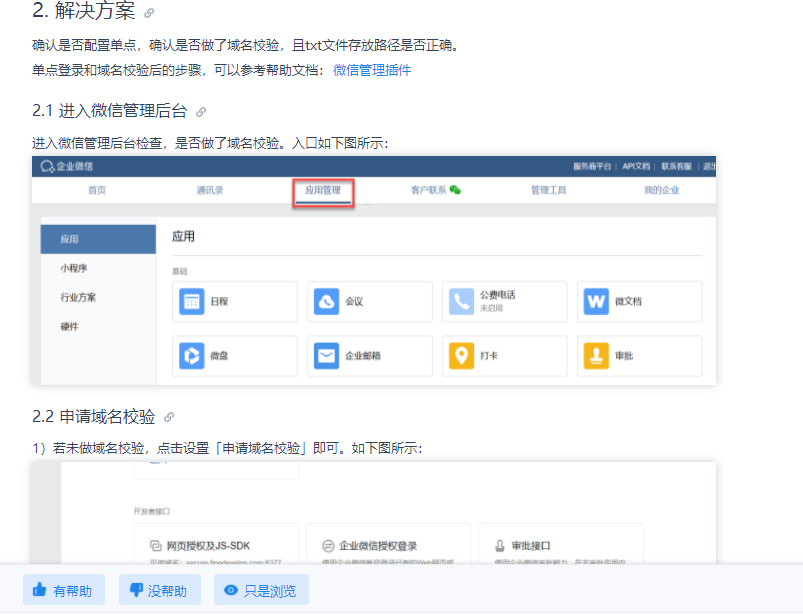Click the 未启用 status under 公费电话
The height and width of the screenshot is (614, 803).
coord(491,308)
